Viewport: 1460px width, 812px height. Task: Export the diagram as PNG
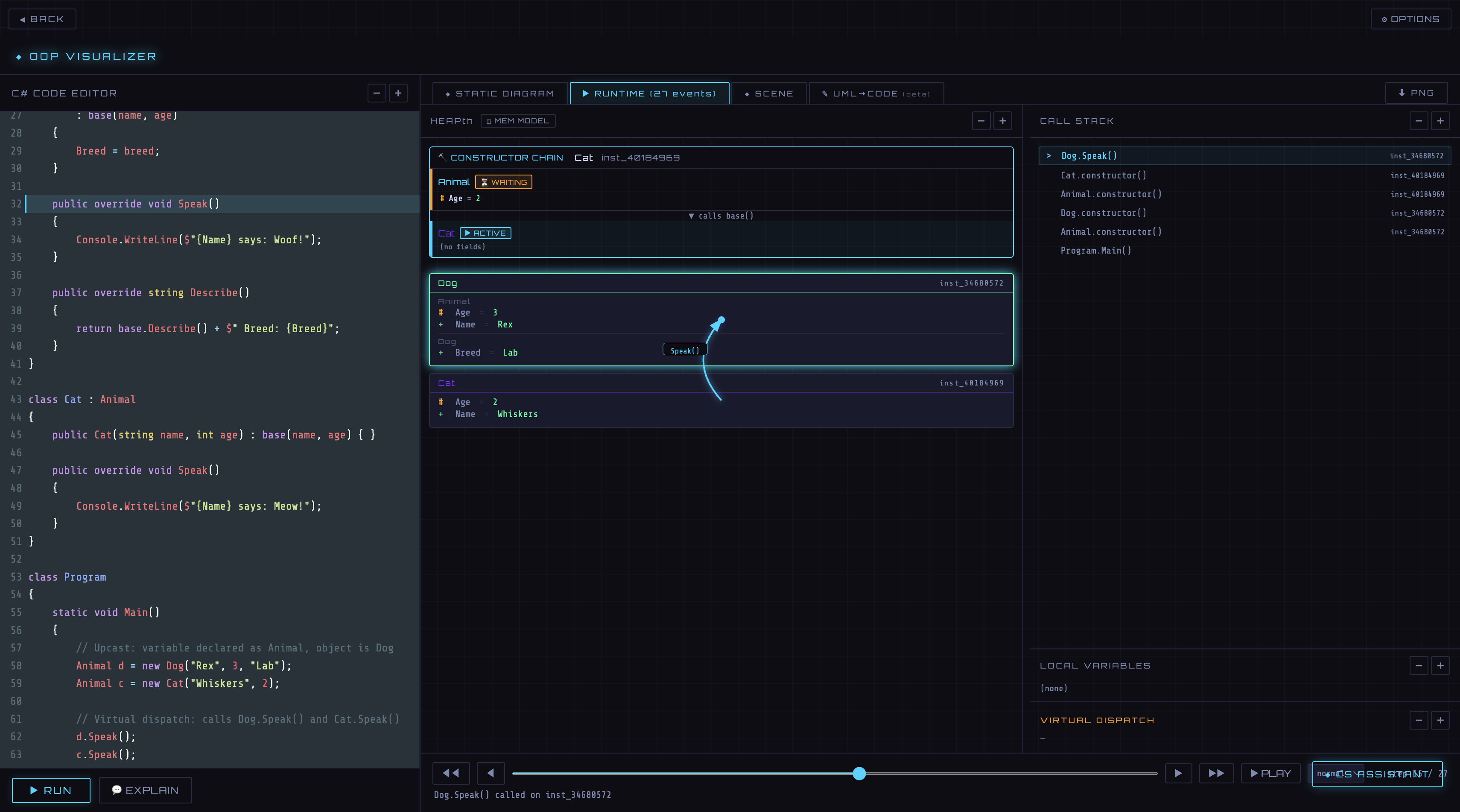click(1416, 93)
